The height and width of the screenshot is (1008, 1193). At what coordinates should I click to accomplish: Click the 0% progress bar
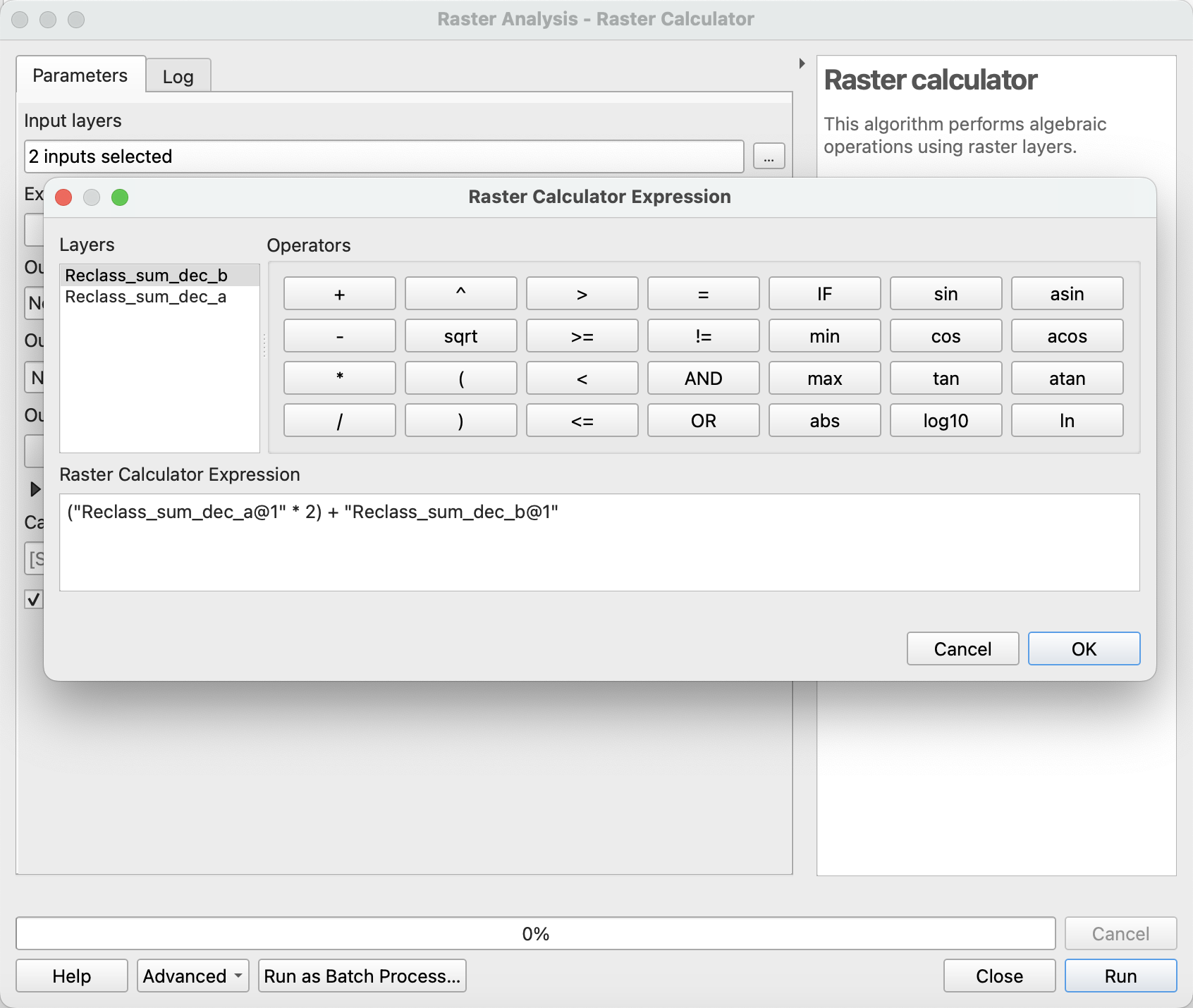tap(535, 933)
